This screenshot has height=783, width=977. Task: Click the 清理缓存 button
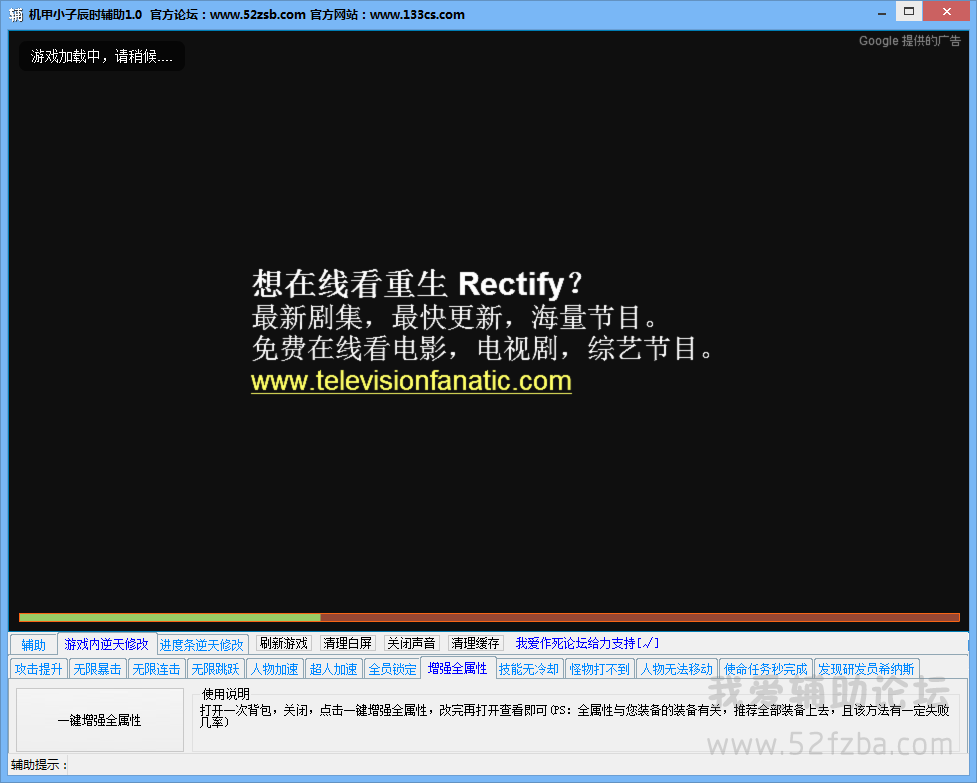click(x=475, y=643)
